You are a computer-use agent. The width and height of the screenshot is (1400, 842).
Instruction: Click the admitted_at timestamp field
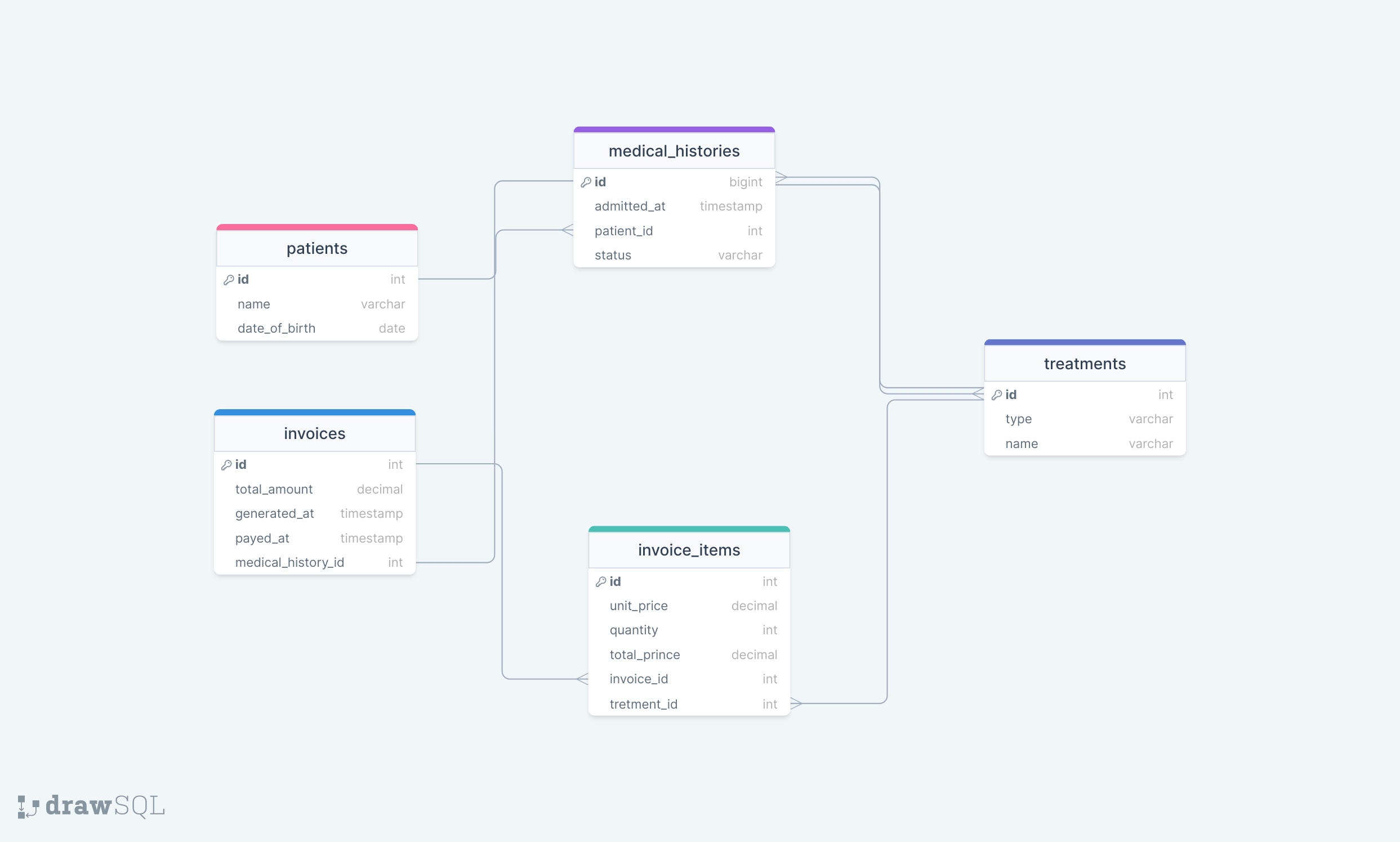pos(674,206)
